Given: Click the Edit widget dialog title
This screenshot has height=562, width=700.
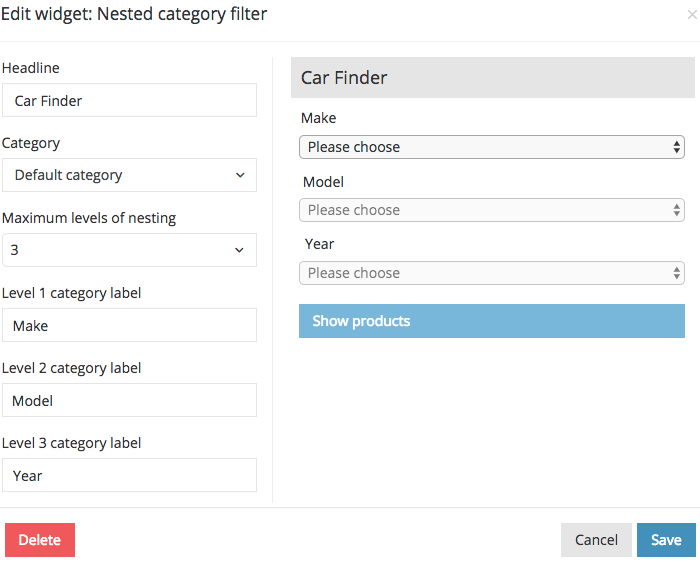Looking at the screenshot, I should (134, 15).
